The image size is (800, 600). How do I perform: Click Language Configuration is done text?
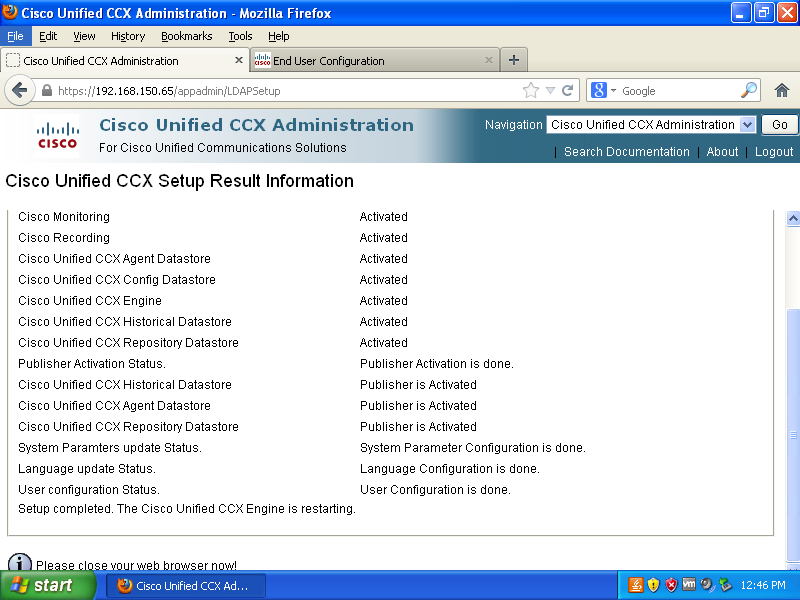click(x=449, y=468)
